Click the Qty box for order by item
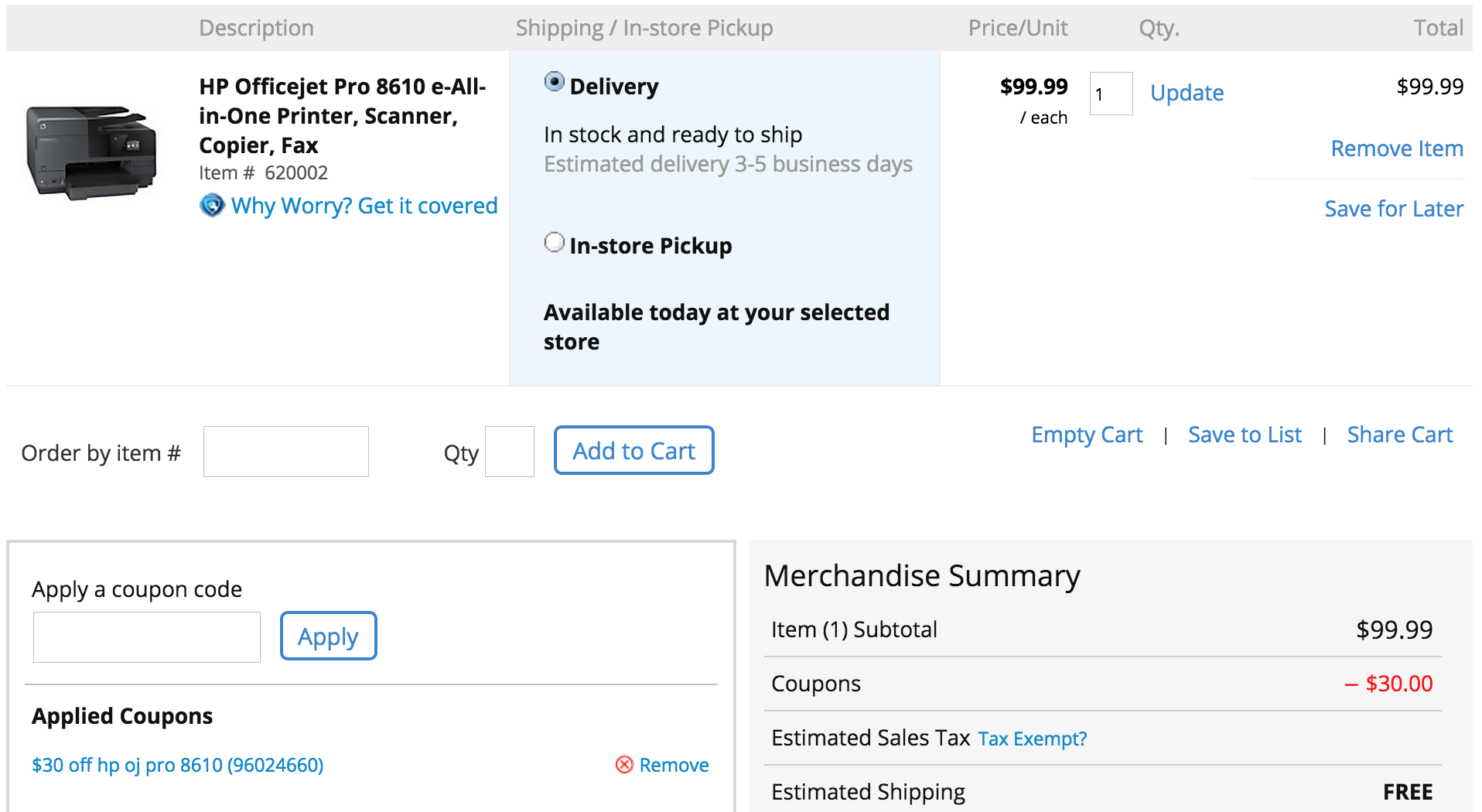 pyautogui.click(x=510, y=452)
